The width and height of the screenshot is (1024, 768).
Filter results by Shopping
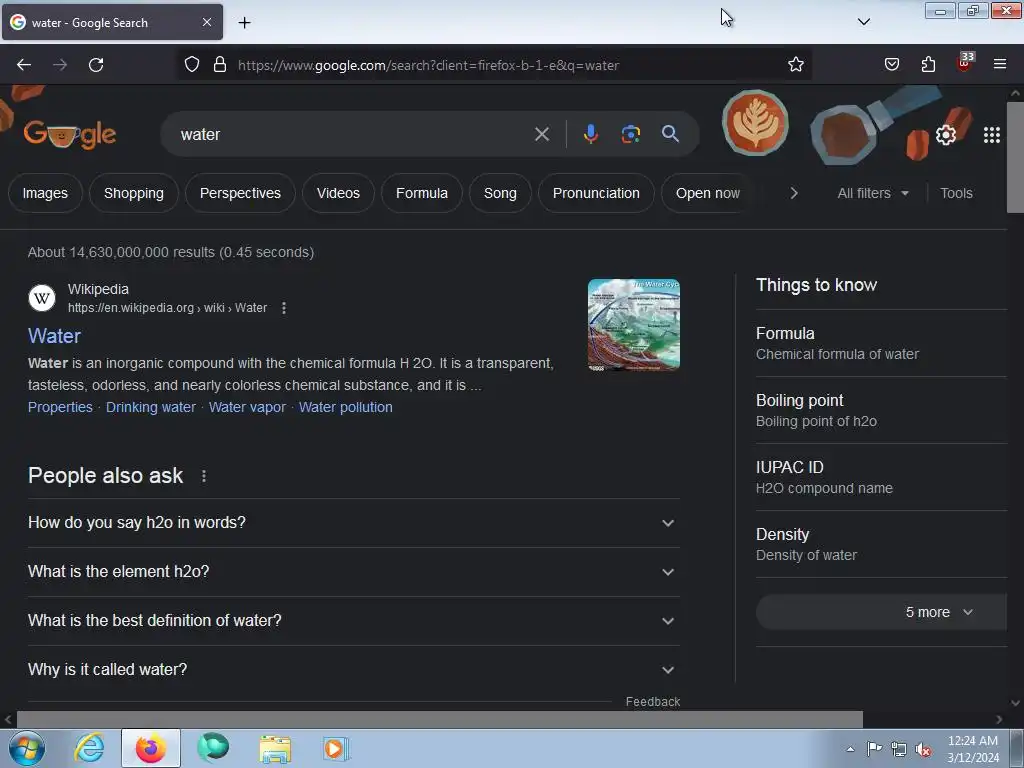click(134, 193)
